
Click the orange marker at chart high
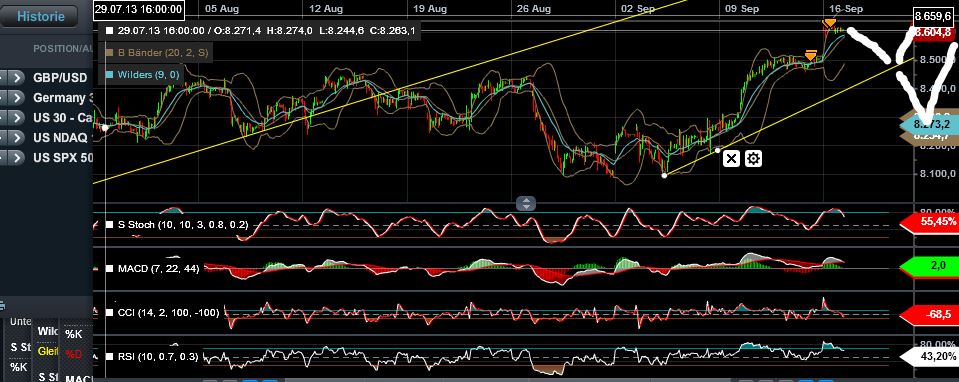pyautogui.click(x=829, y=23)
